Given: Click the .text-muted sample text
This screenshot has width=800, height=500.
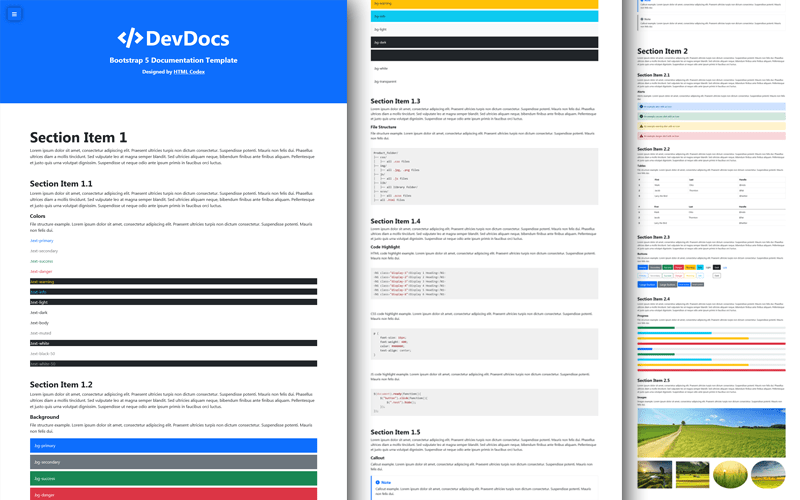Looking at the screenshot, I should coord(40,333).
